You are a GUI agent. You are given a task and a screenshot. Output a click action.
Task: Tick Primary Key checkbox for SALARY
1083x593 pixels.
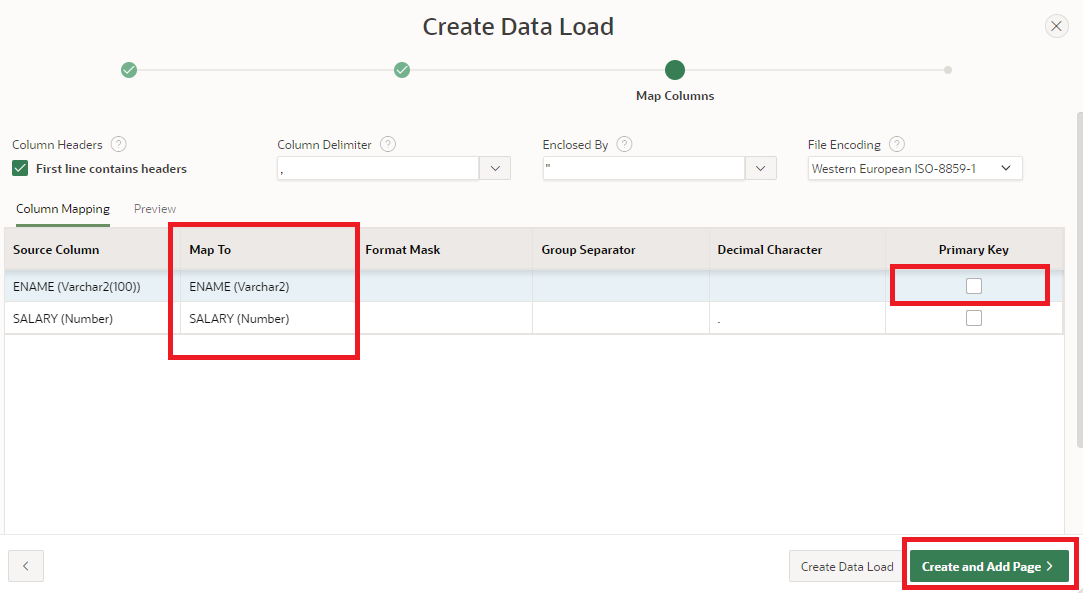pyautogui.click(x=974, y=318)
